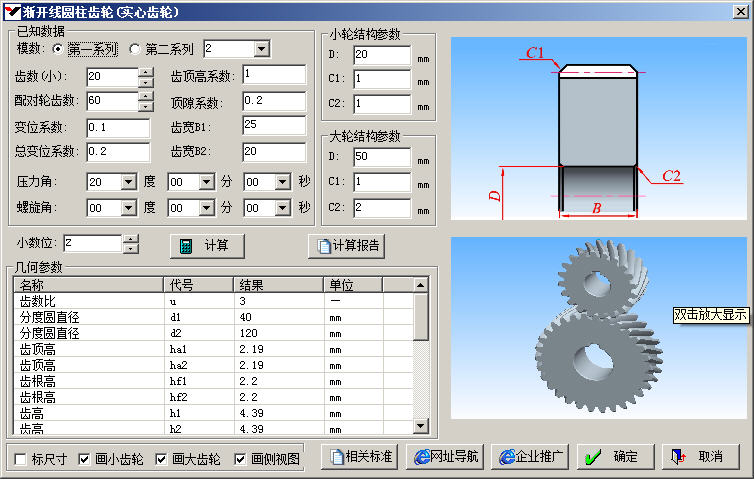Open 相关标准 related standards
This screenshot has height=480, width=755.
(x=361, y=457)
